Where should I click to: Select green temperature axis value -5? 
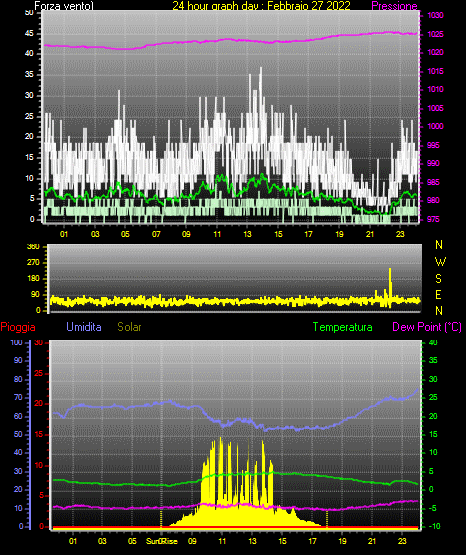pos(432,509)
